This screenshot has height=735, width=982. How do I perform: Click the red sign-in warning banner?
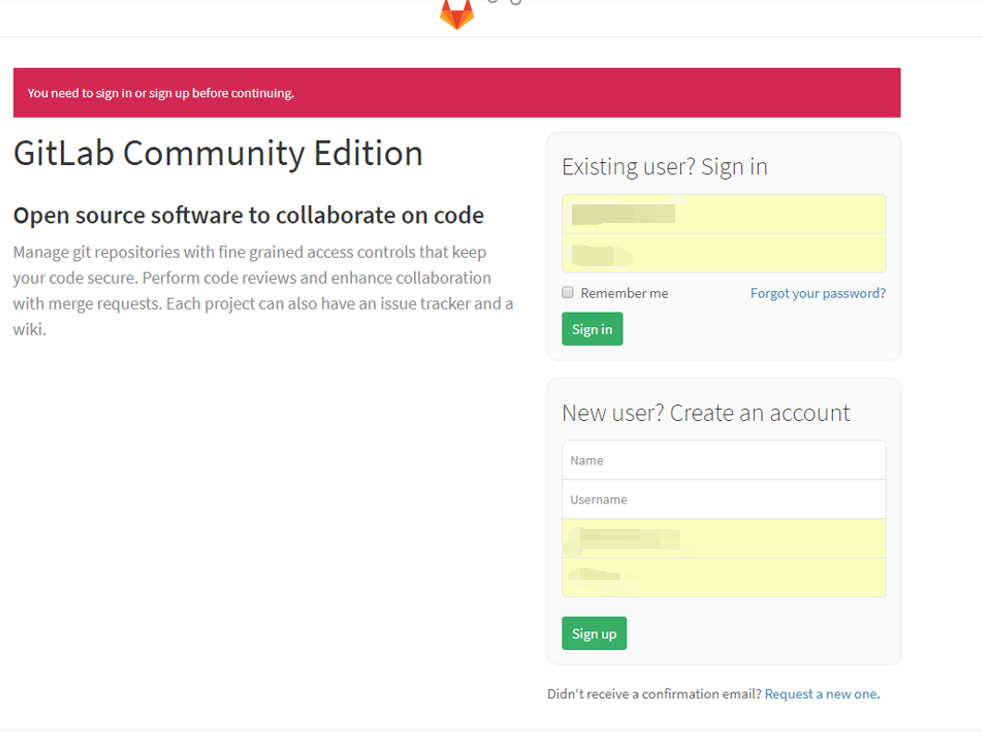click(x=457, y=93)
